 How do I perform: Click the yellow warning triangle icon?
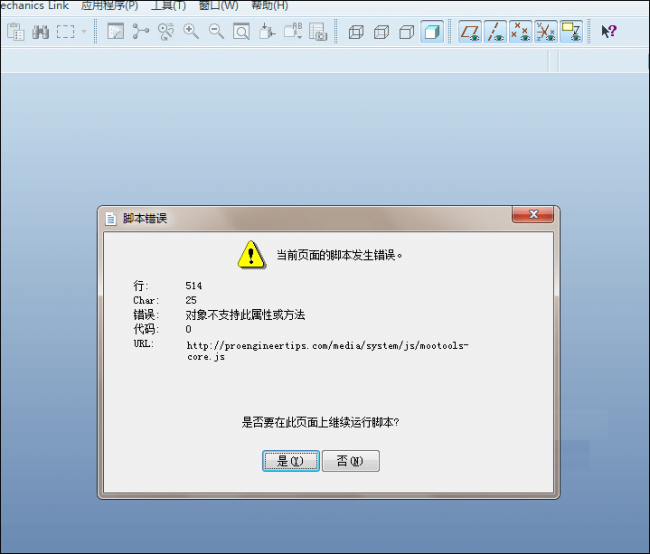coord(251,255)
